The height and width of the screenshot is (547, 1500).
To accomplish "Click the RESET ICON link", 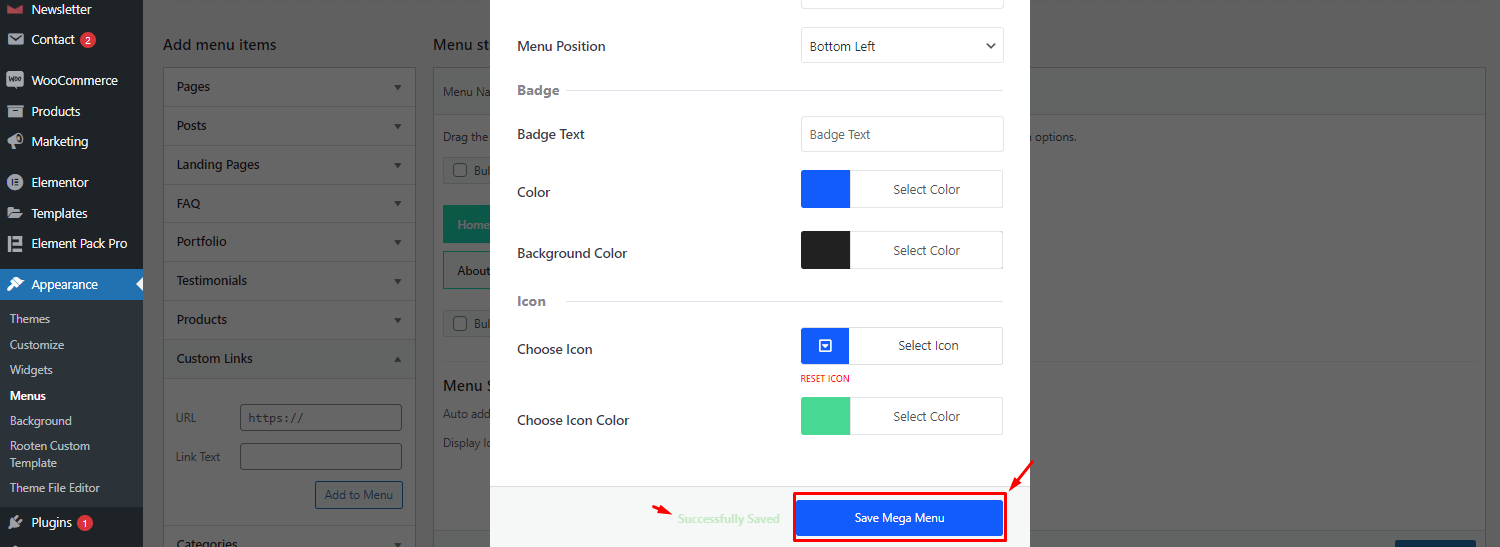I will (825, 379).
